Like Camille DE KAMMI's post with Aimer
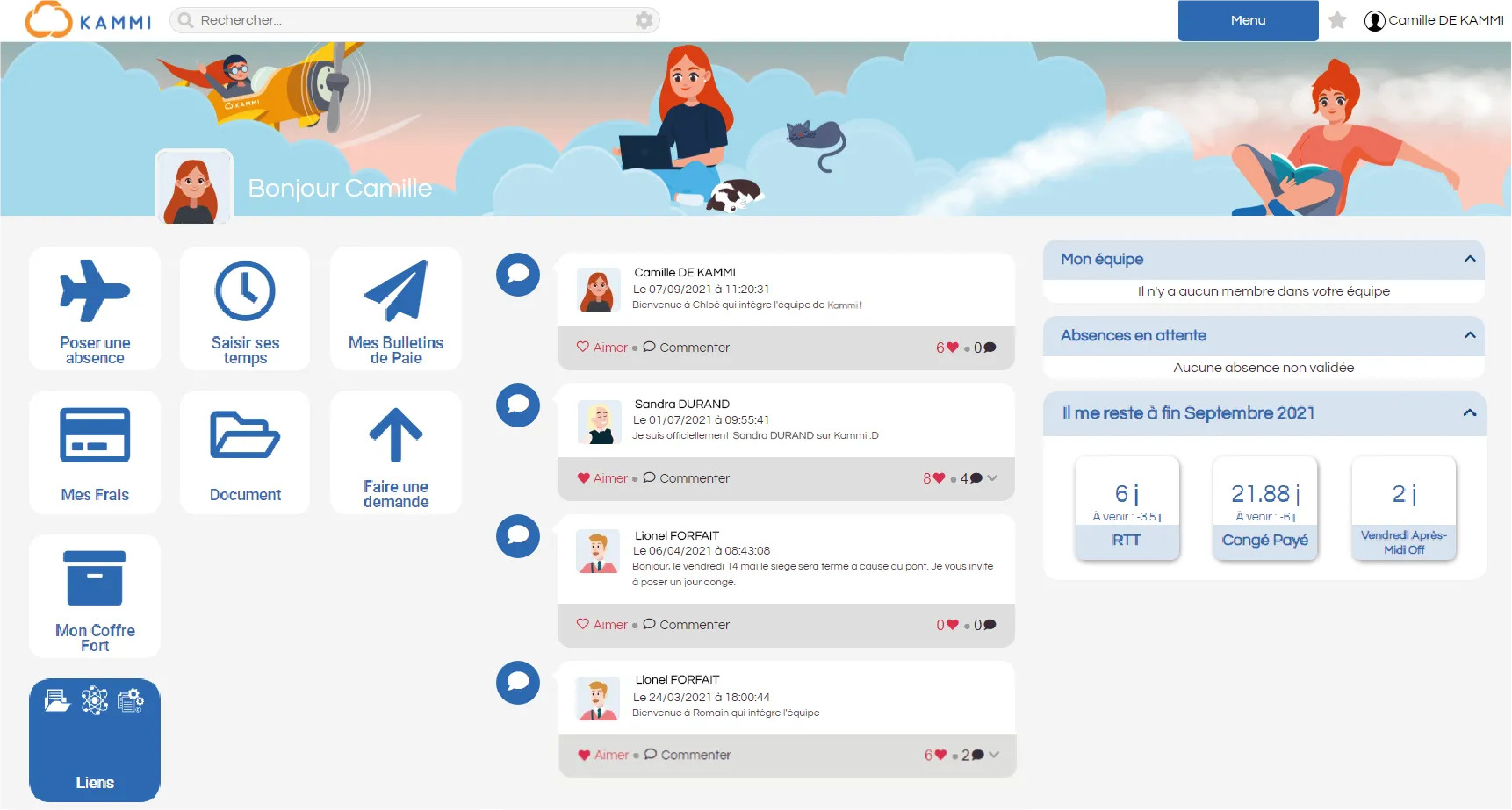Viewport: 1512px width, 810px height. 602,348
